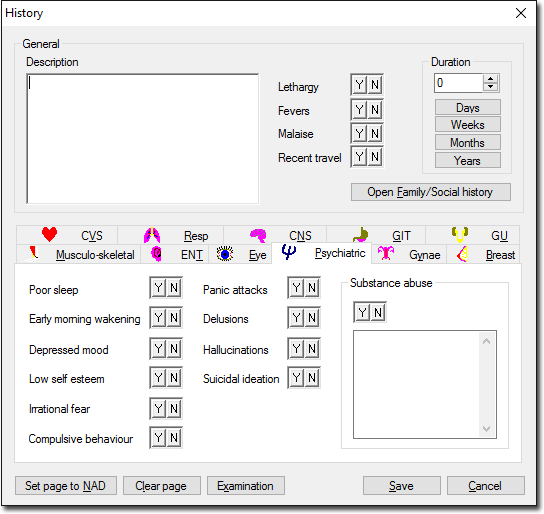Click Set page to NAD
Viewport: 544px width, 514px height.
click(66, 486)
